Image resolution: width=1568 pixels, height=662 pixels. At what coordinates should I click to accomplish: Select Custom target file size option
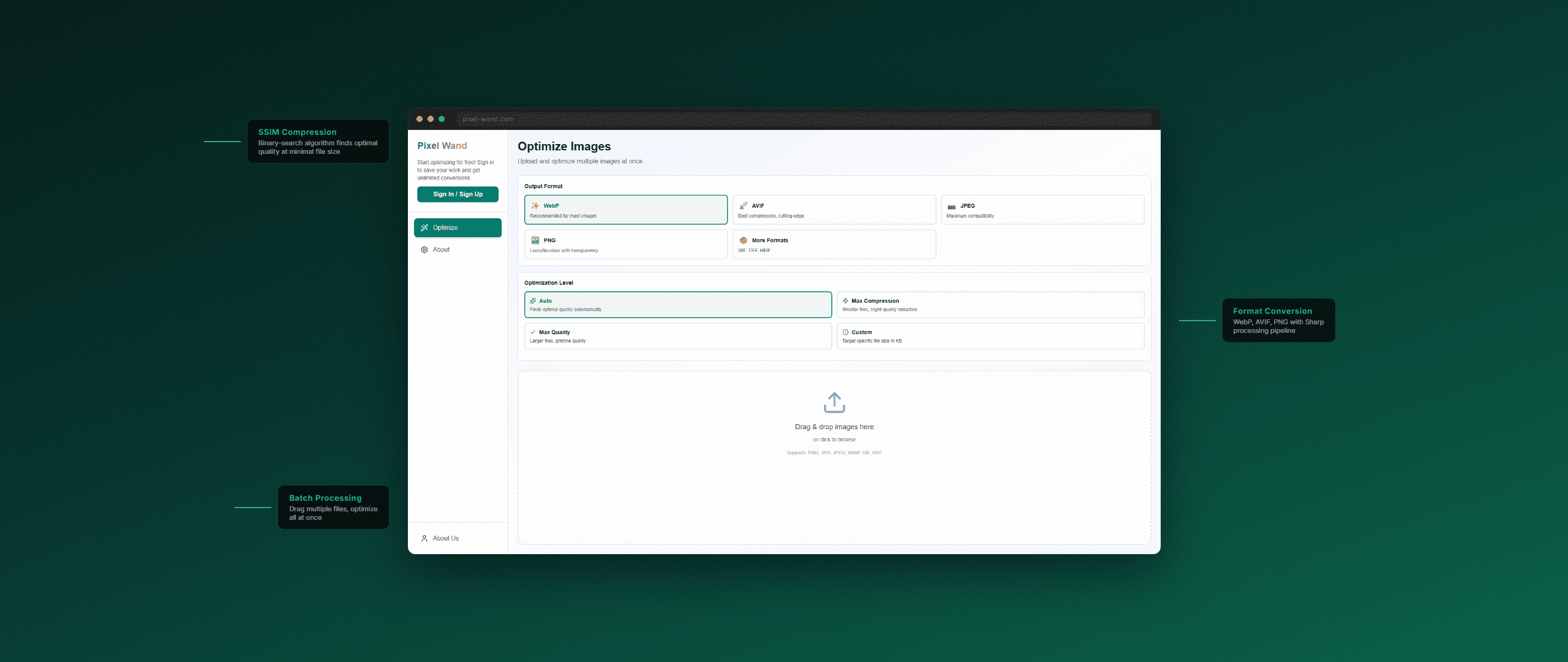click(990, 336)
